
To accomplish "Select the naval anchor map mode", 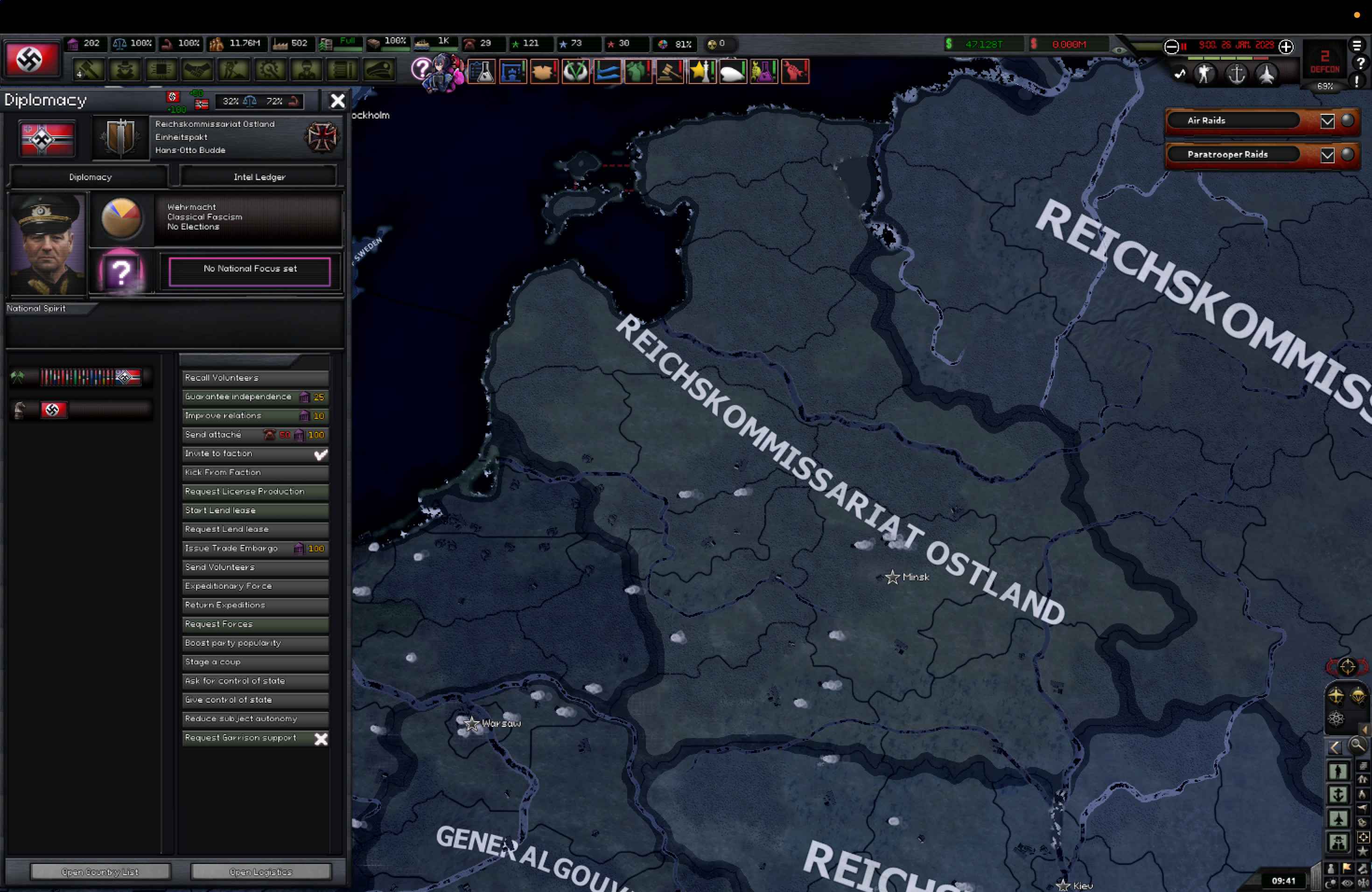I will tap(1337, 794).
